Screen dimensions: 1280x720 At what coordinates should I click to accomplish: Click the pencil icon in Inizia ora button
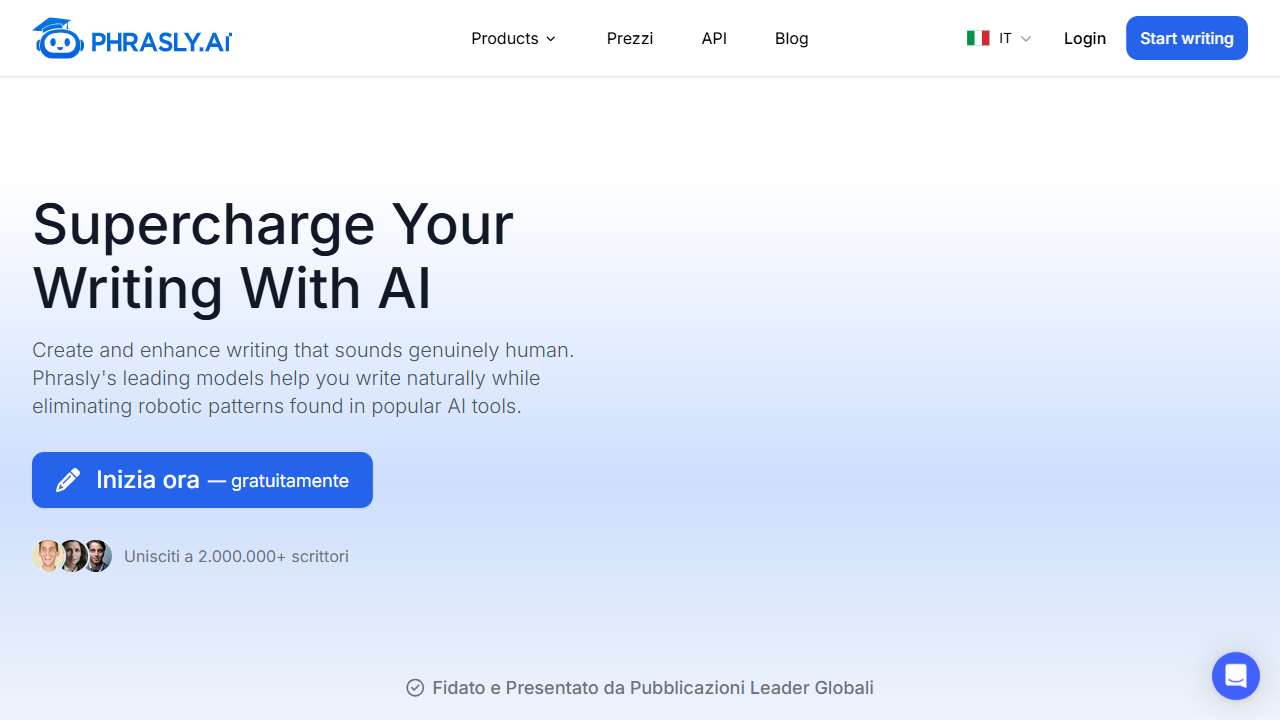pyautogui.click(x=68, y=480)
